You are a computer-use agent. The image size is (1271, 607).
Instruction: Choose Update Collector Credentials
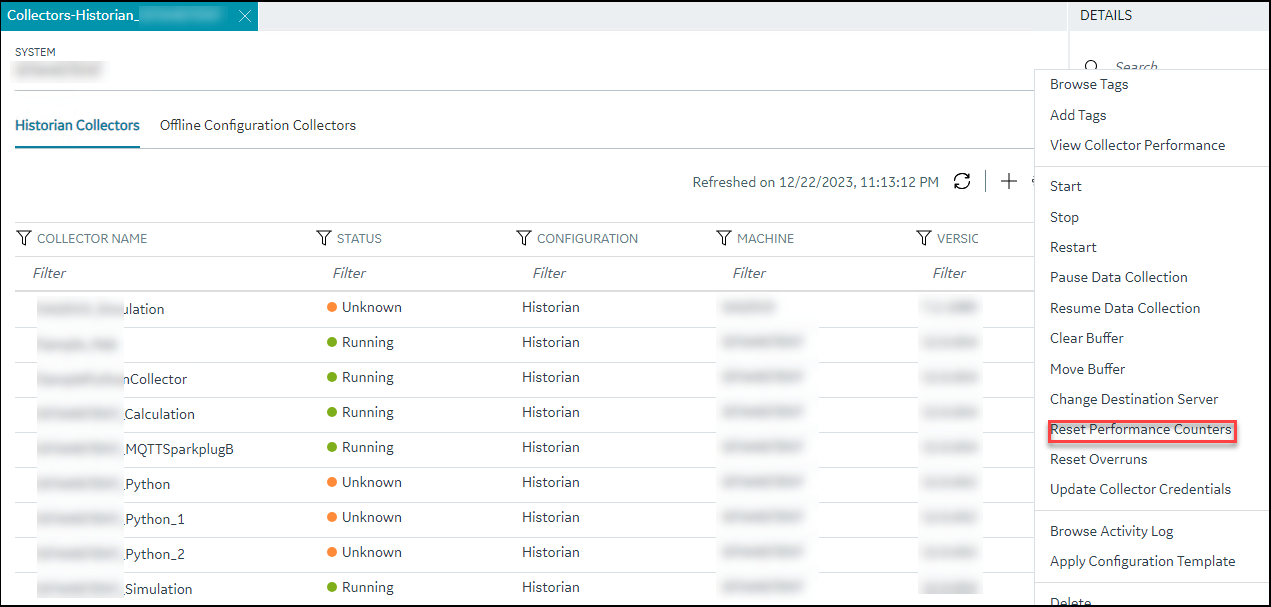[1140, 489]
